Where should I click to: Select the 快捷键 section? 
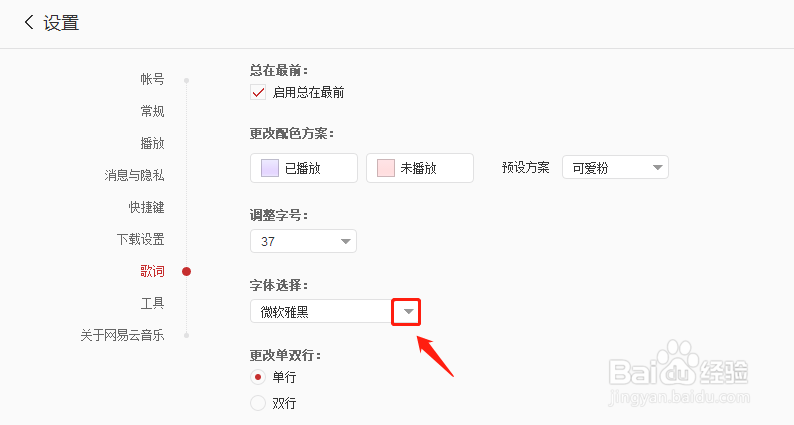pyautogui.click(x=146, y=207)
